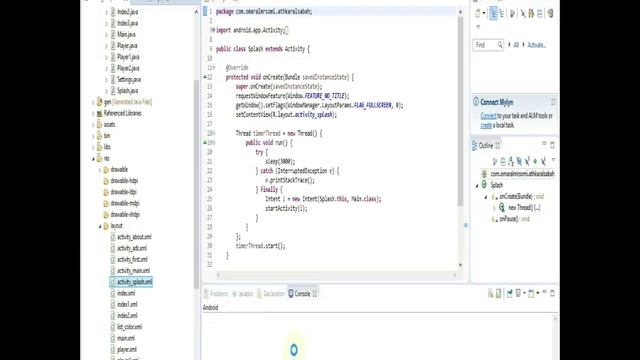Toggle Hide Static Members in Outline

[527, 162]
